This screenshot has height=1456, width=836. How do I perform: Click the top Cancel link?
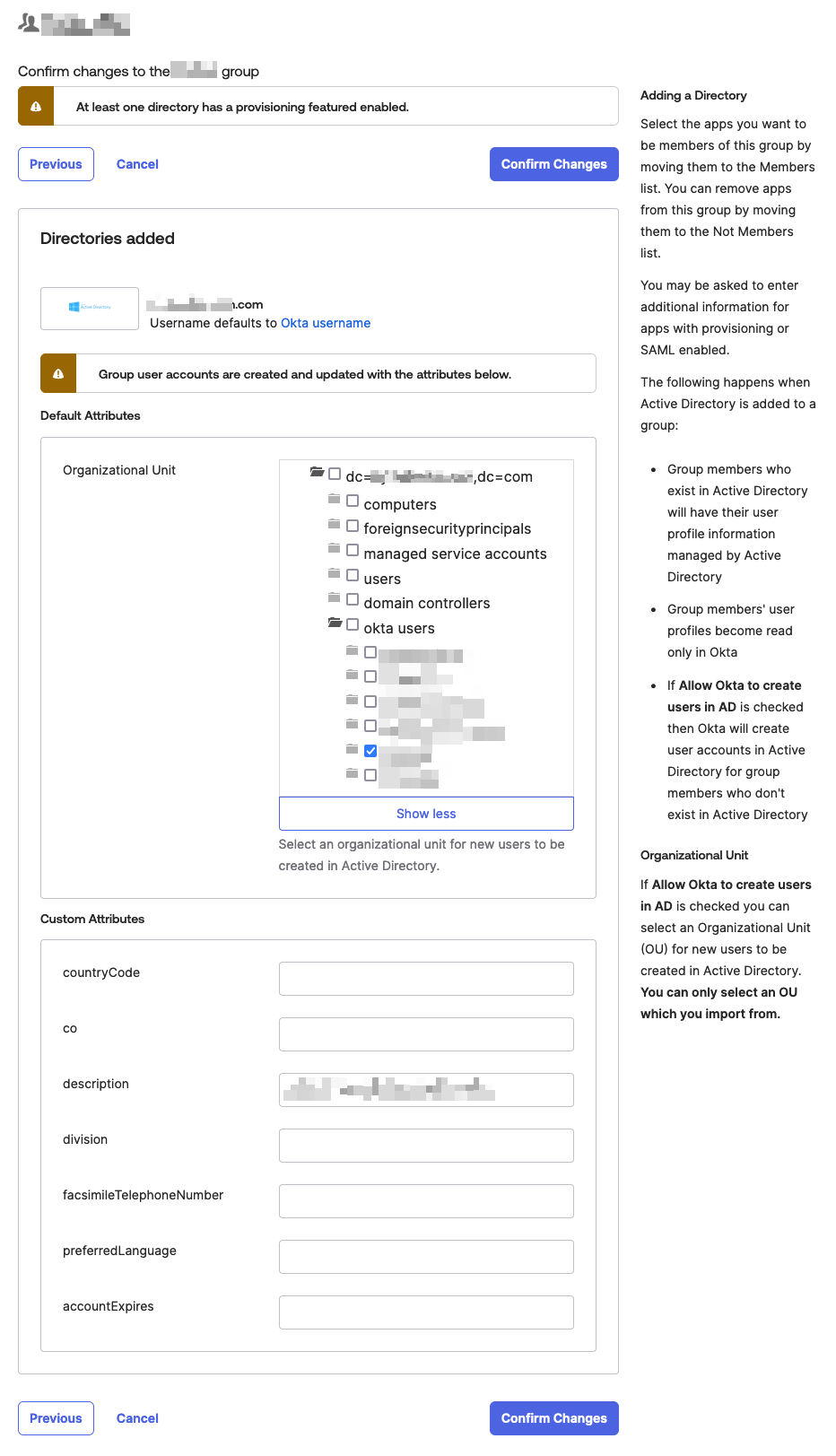click(137, 164)
